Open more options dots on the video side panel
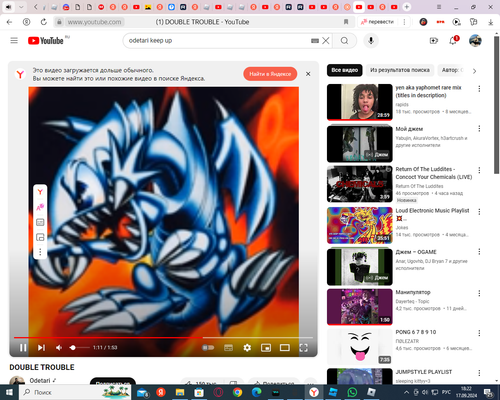 40,252
